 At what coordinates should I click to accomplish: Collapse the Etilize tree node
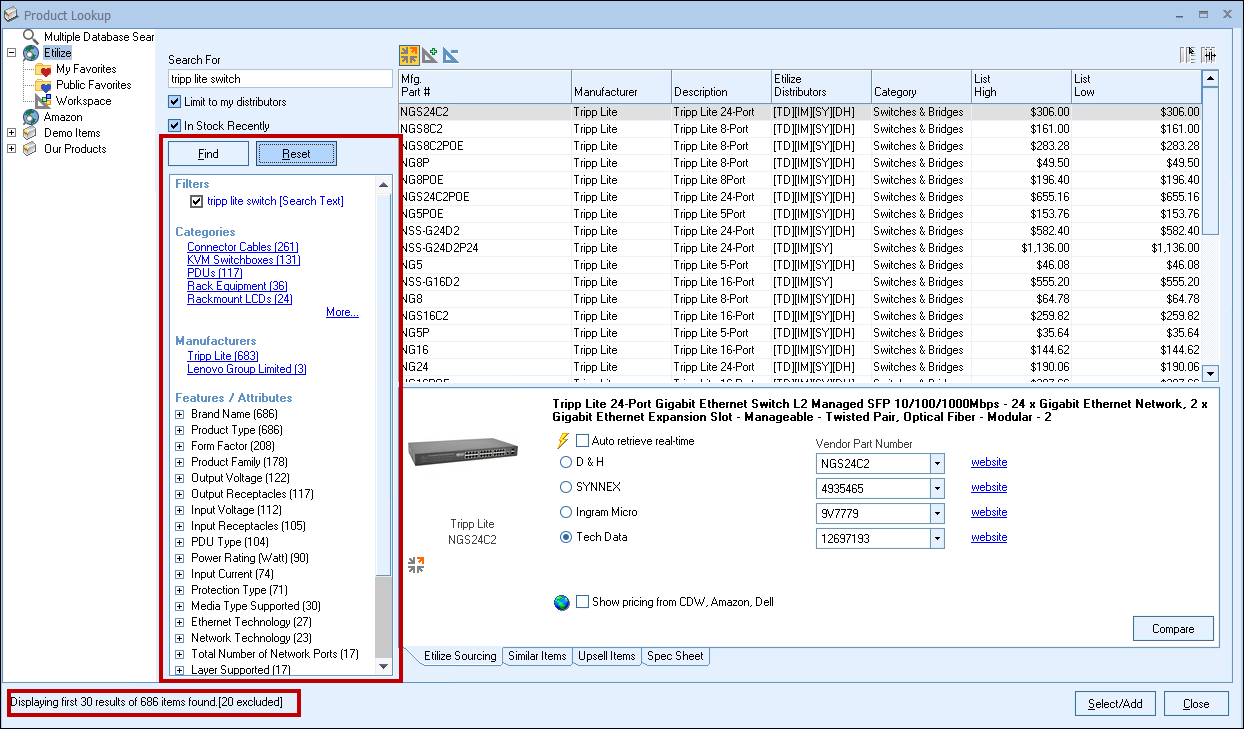11,53
